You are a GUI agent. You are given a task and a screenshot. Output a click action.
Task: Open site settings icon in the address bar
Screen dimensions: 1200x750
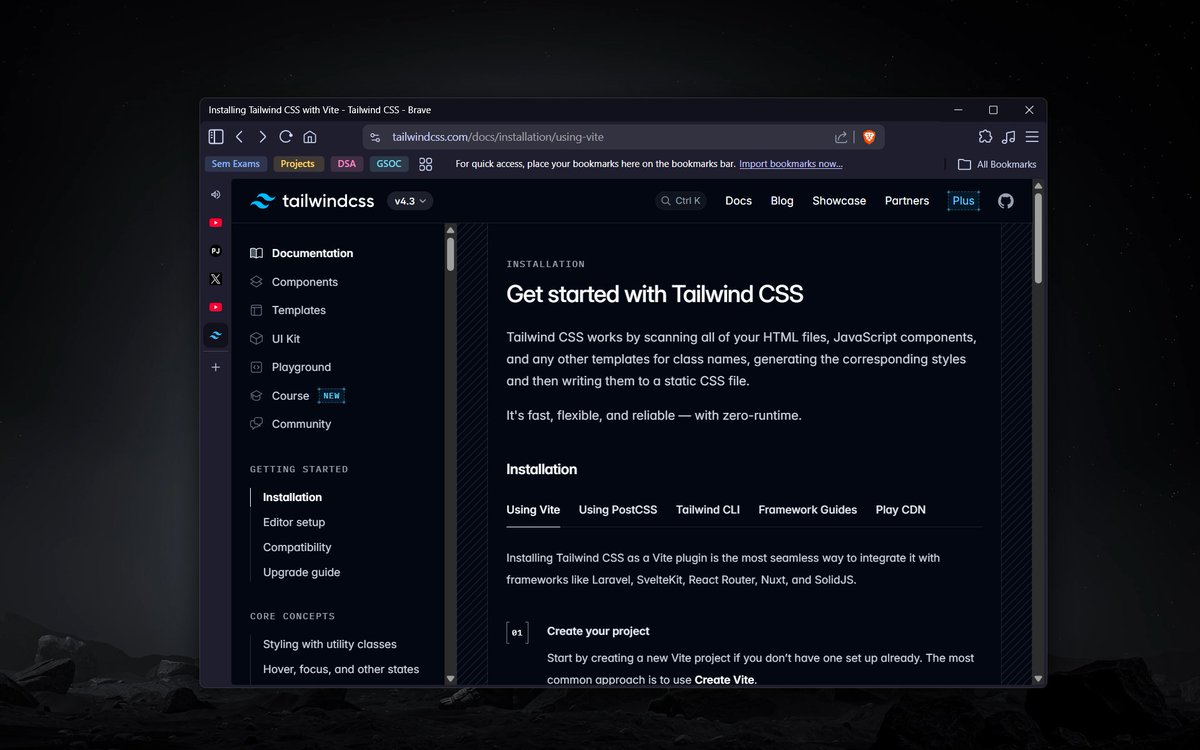tap(376, 137)
